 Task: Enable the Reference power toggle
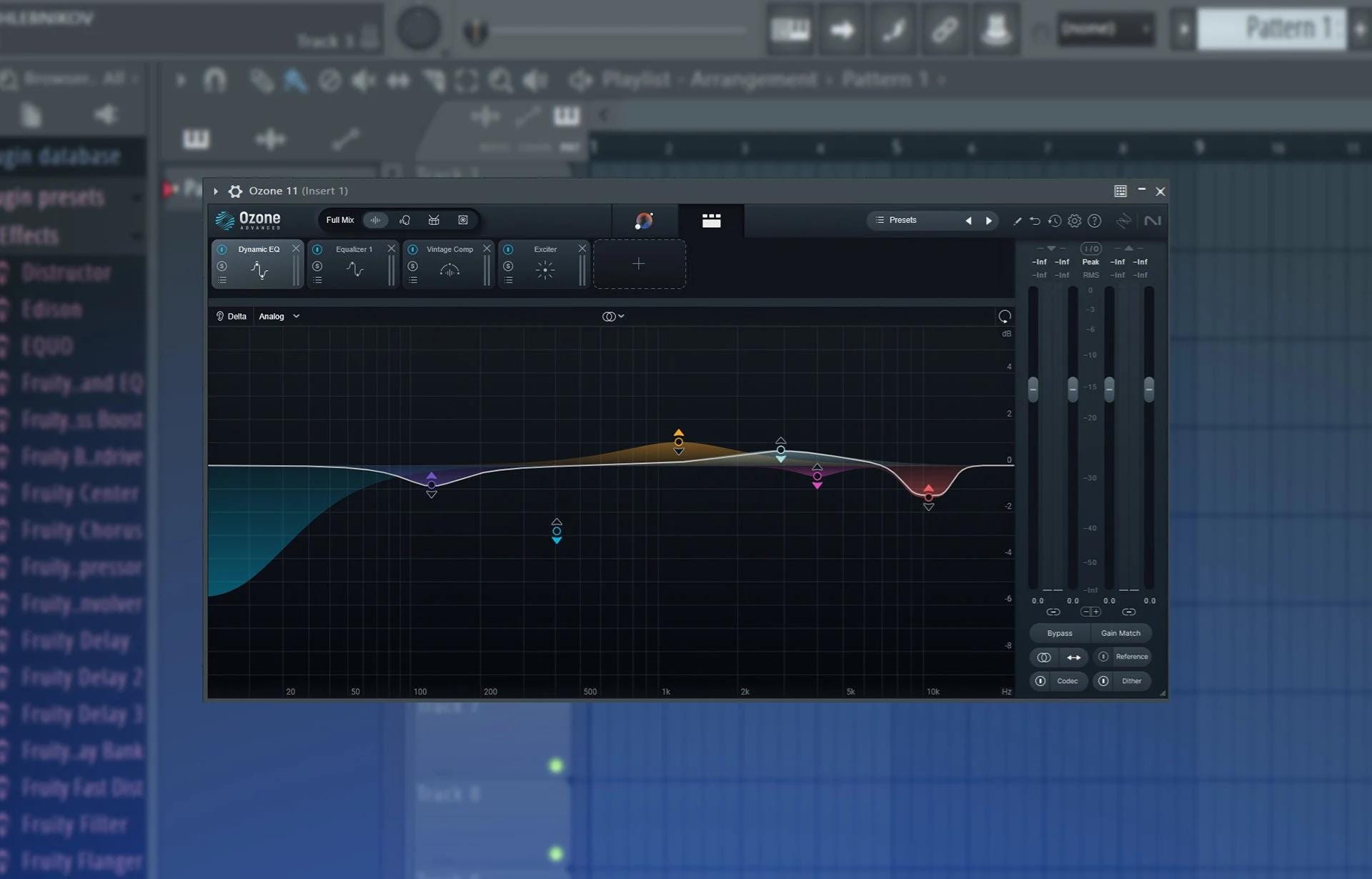(1103, 657)
